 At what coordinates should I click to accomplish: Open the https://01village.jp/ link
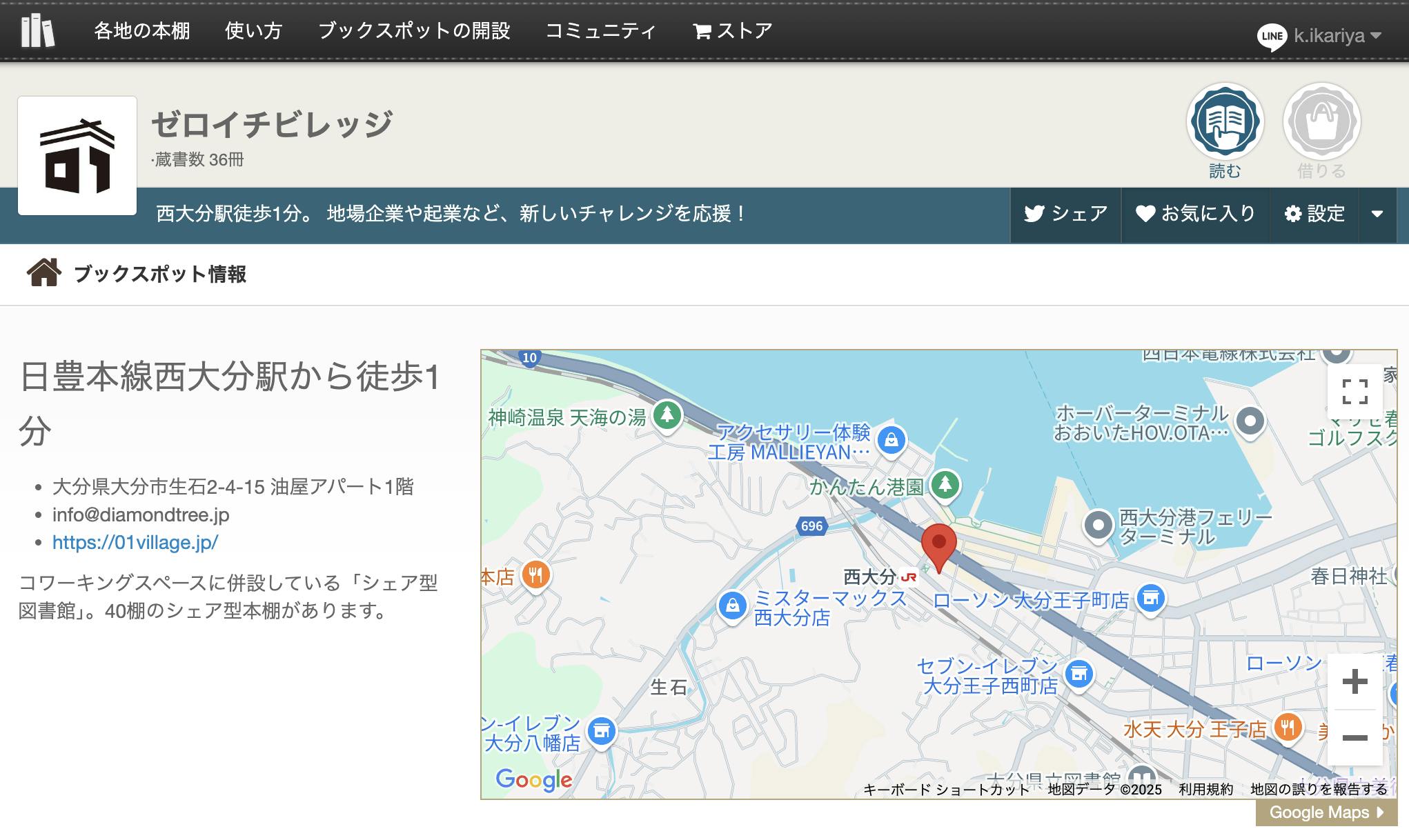(x=135, y=543)
